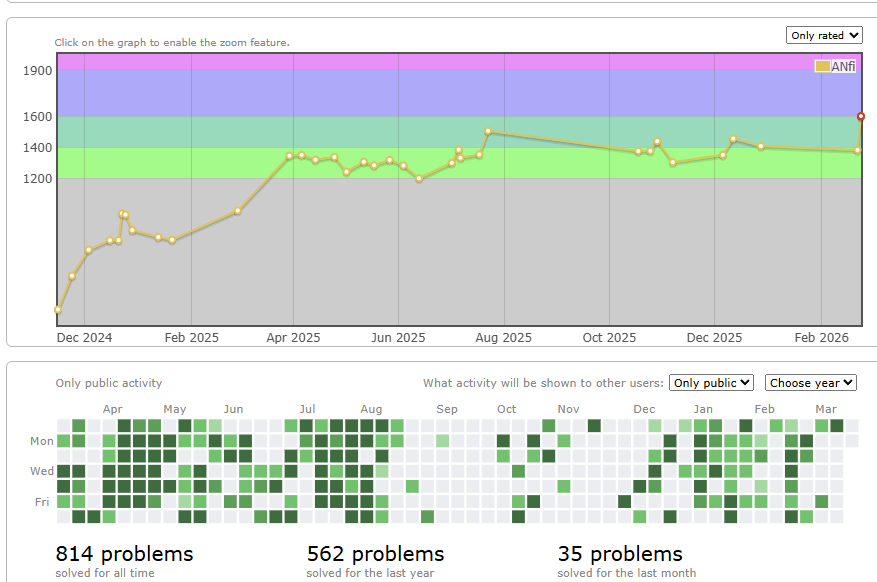Click the "solved for the last month" caption

point(627,573)
